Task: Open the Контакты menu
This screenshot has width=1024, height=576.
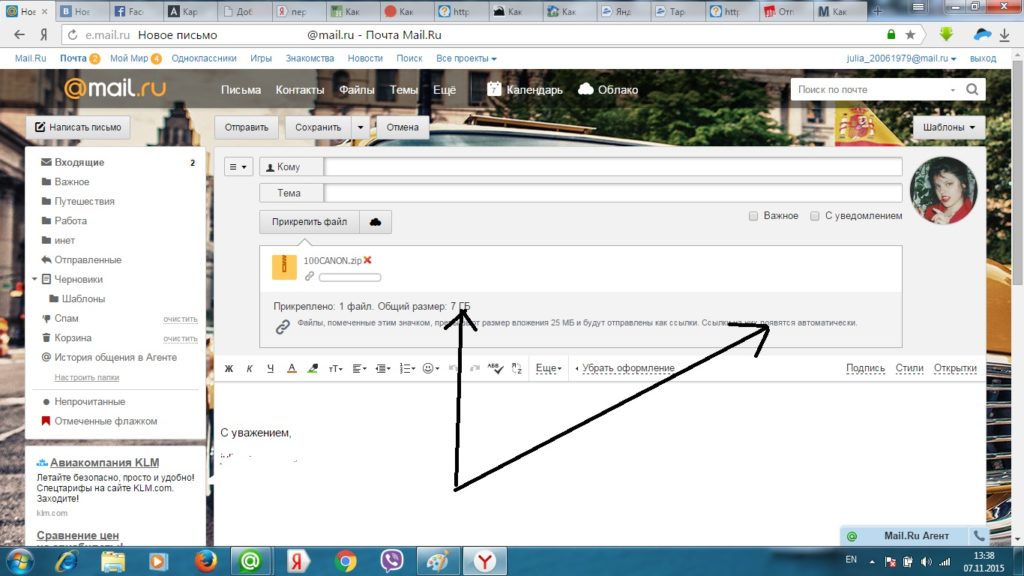Action: pyautogui.click(x=300, y=90)
